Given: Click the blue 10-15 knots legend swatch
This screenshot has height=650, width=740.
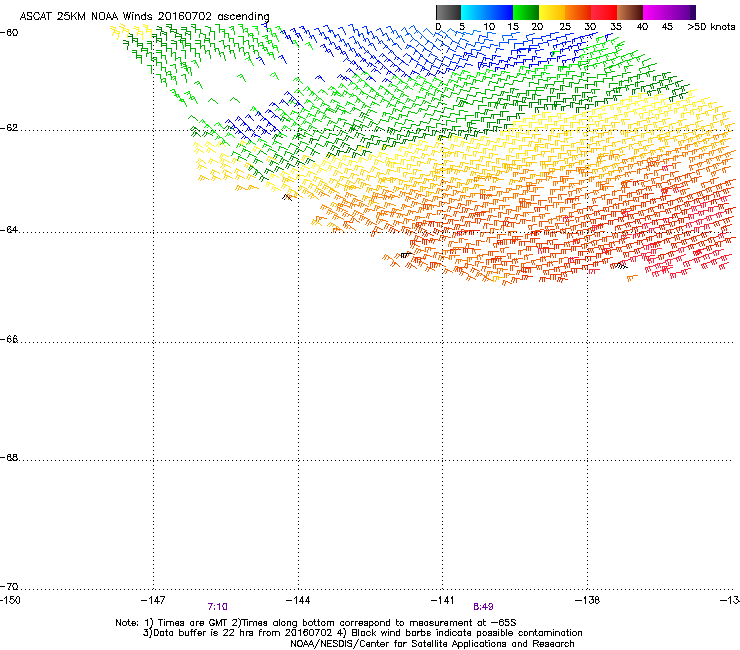Looking at the screenshot, I should [x=500, y=12].
